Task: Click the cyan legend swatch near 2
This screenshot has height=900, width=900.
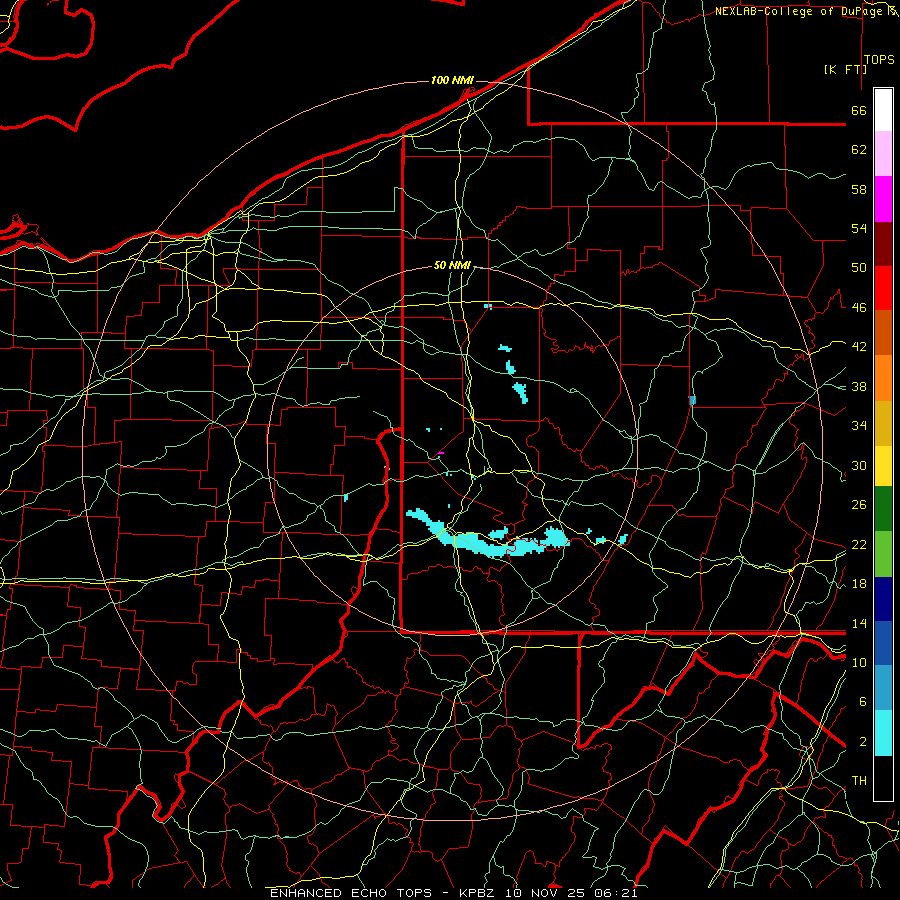Action: [x=883, y=733]
